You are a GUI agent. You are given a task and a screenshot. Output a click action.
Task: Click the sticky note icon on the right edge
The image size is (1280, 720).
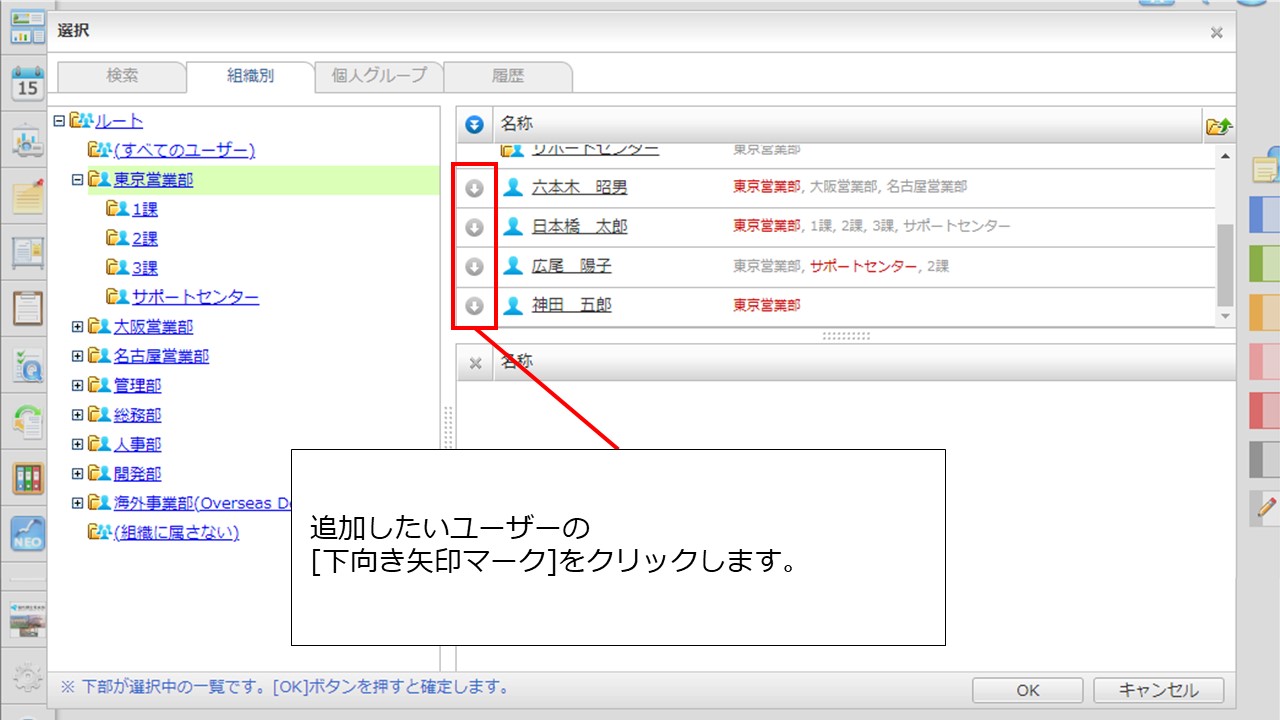point(1263,169)
